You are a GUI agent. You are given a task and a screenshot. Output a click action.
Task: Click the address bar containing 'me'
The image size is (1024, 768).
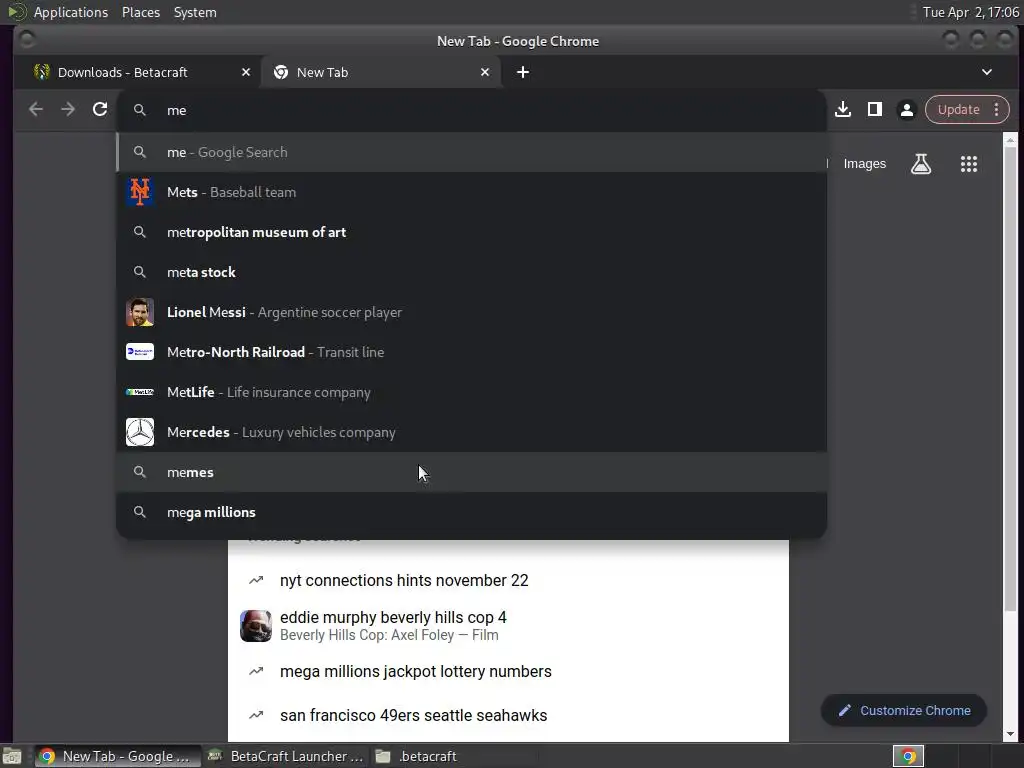click(472, 110)
